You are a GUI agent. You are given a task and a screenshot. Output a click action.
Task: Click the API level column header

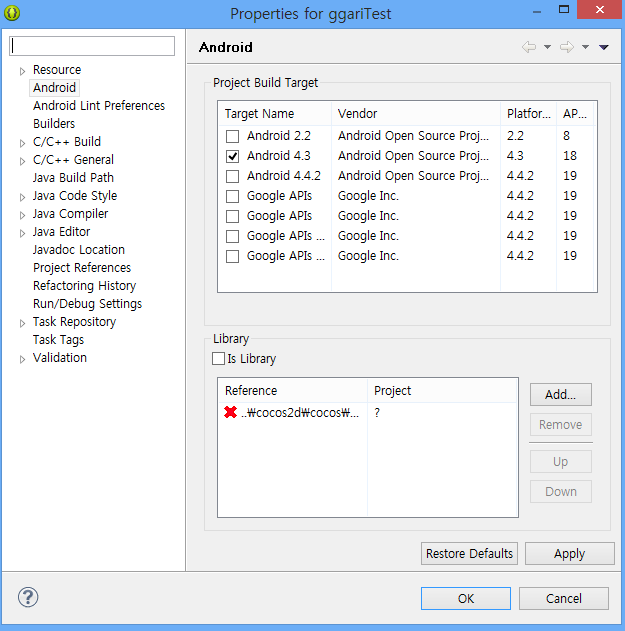[x=575, y=113]
